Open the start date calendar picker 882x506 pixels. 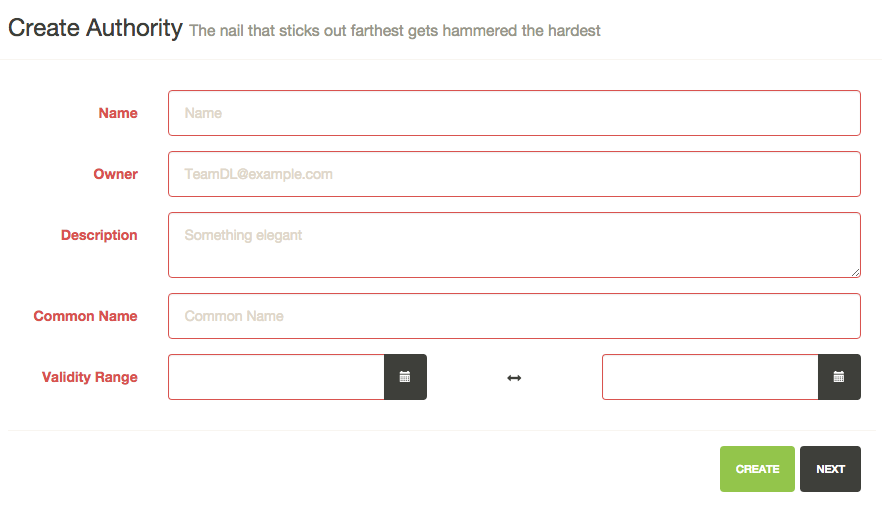coord(405,377)
